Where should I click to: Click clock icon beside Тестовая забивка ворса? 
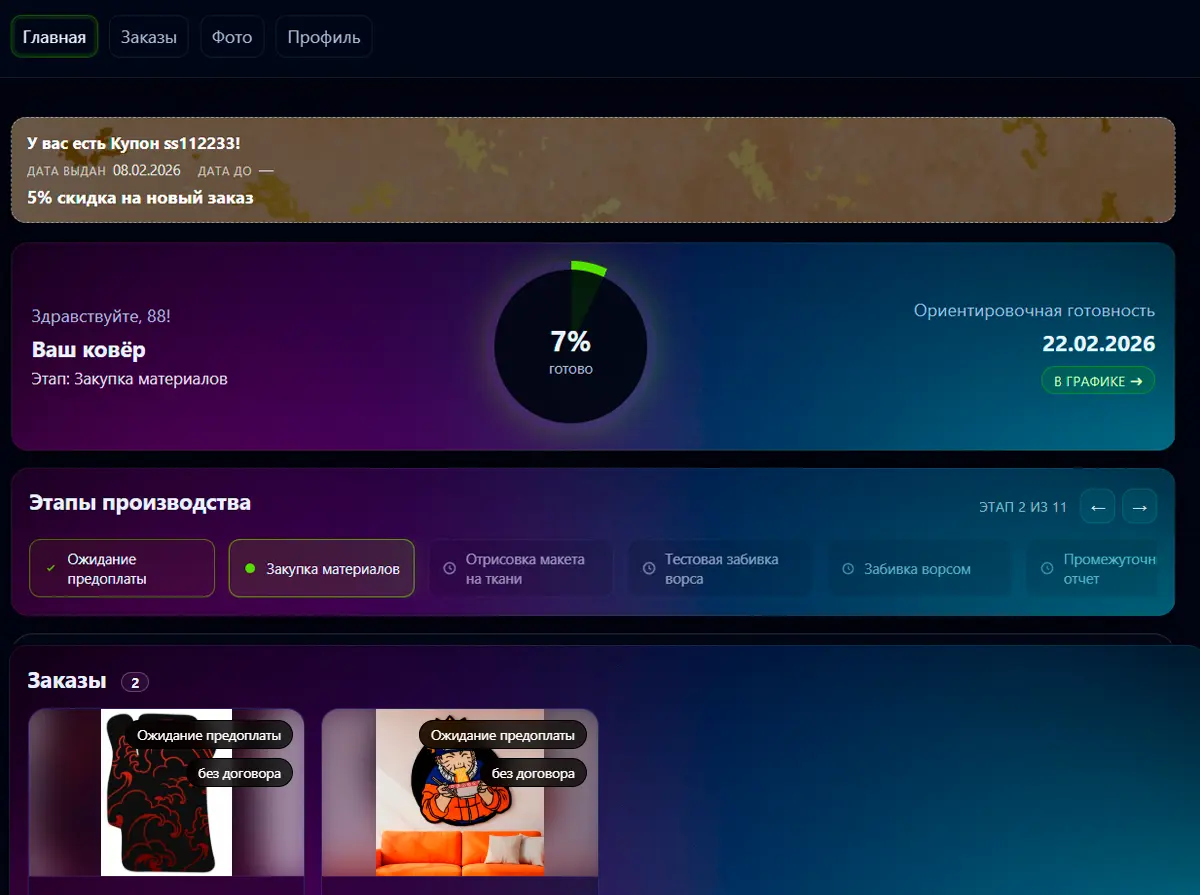[649, 569]
